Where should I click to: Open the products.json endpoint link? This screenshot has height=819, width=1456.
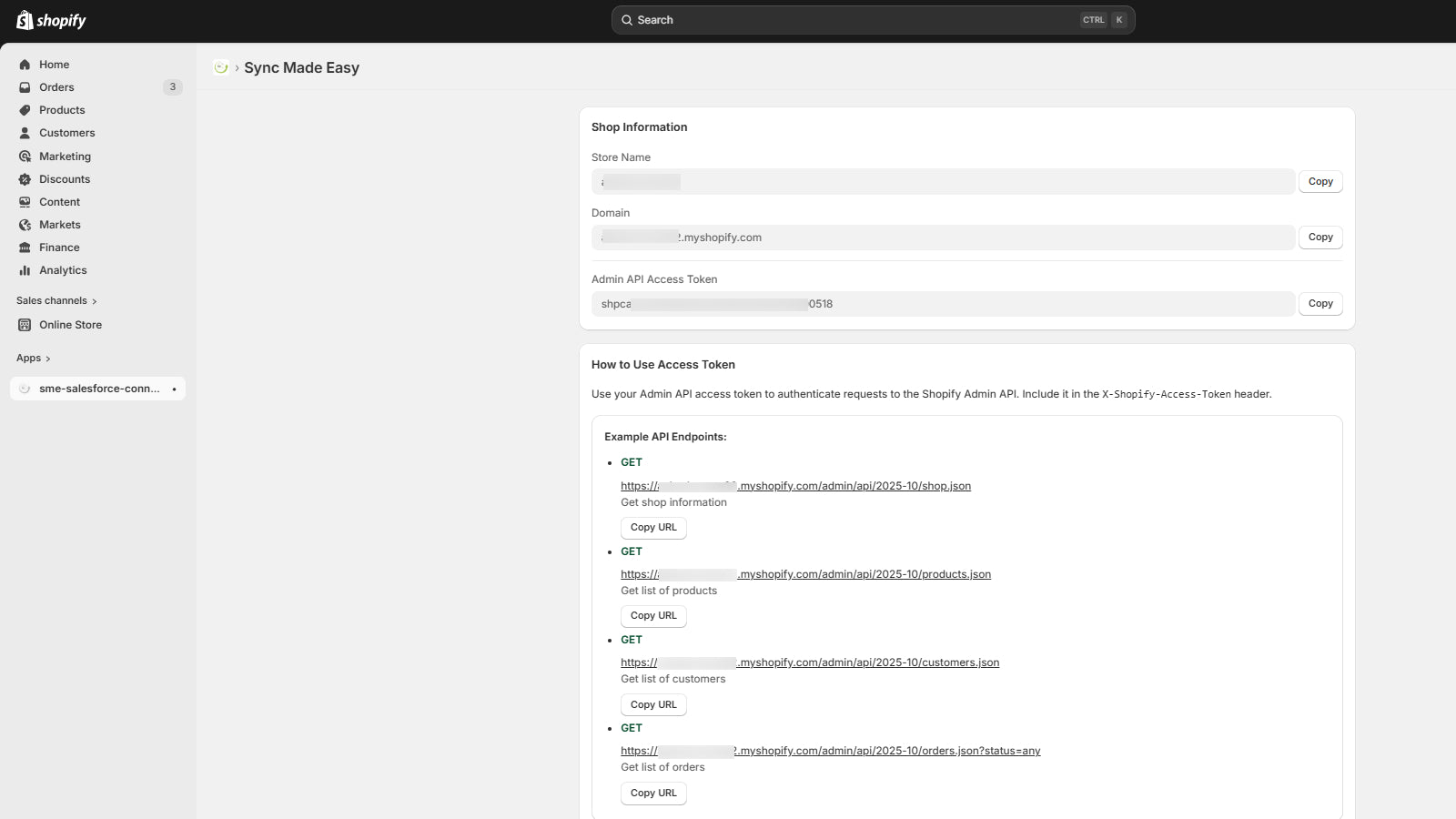[x=805, y=574]
